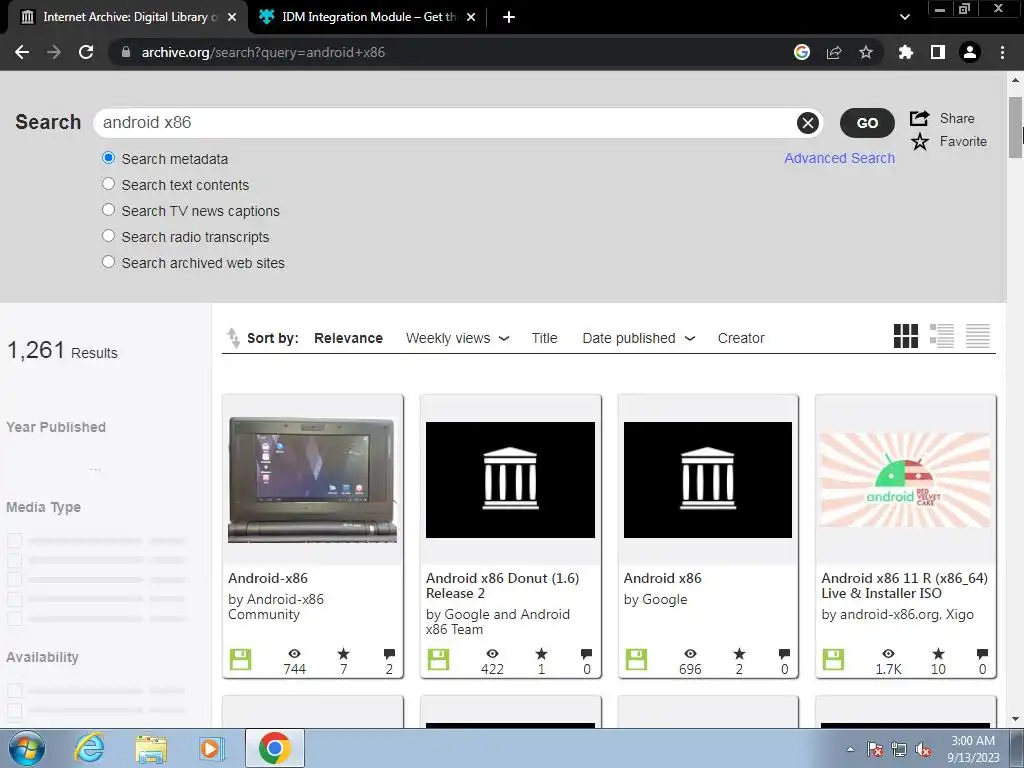Click the GO search button
The image size is (1024, 768).
(867, 123)
